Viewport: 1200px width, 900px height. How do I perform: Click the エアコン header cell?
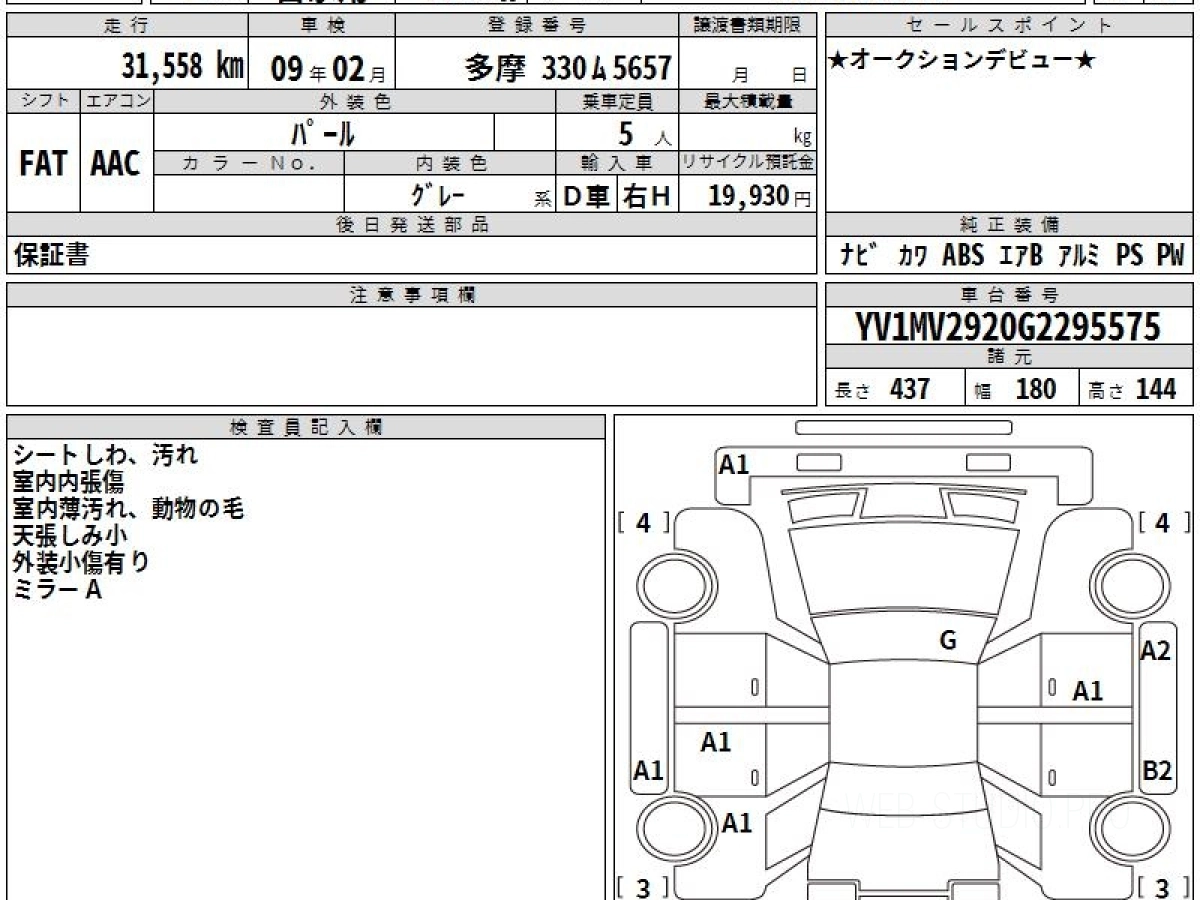(116, 101)
